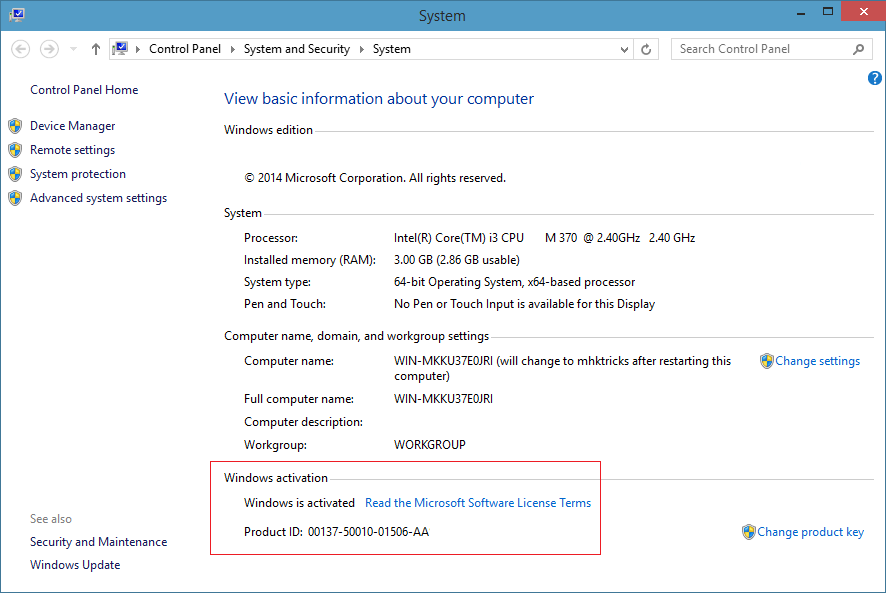
Task: Click the search magnifier icon
Action: pos(858,48)
